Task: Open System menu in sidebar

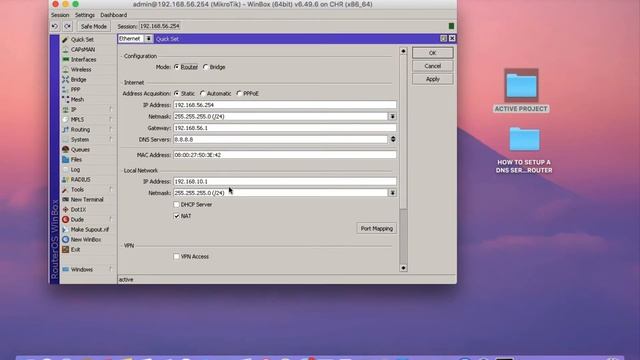Action: [80, 140]
